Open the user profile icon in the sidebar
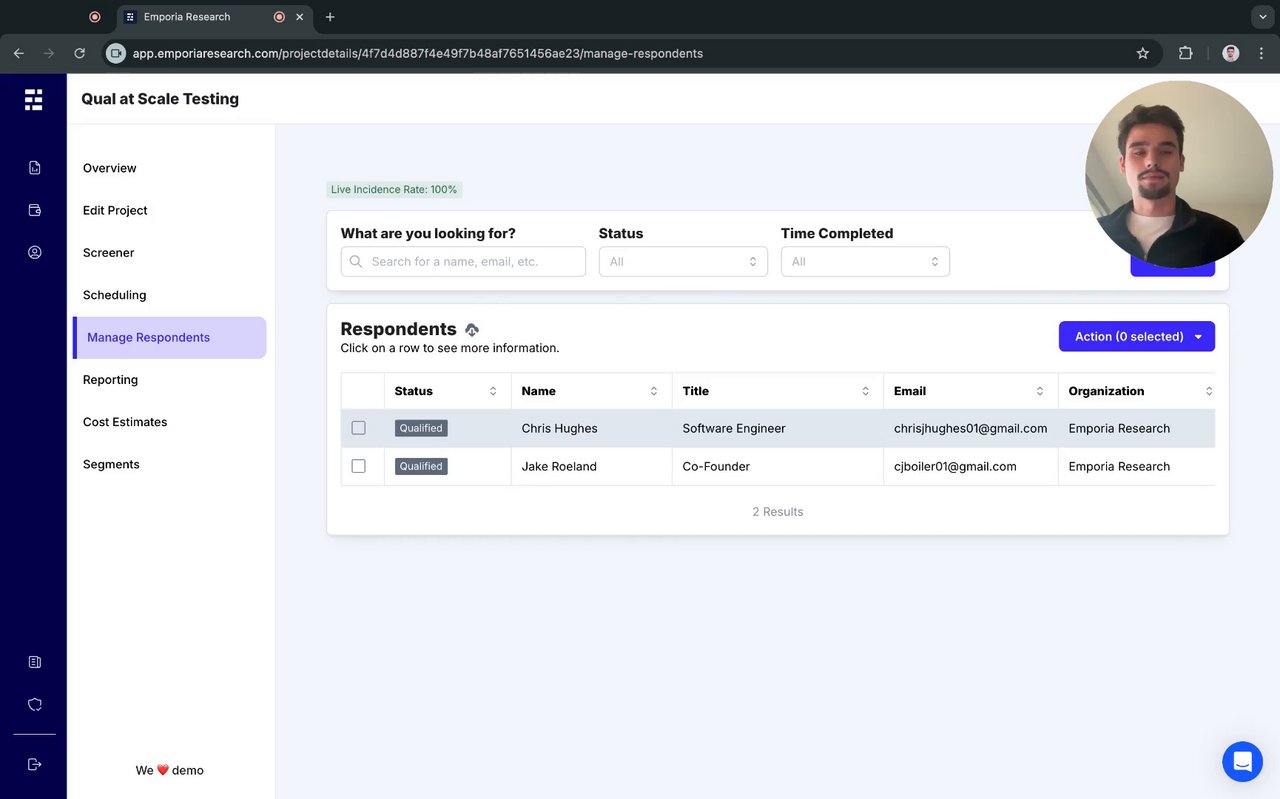1280x799 pixels. click(x=35, y=253)
